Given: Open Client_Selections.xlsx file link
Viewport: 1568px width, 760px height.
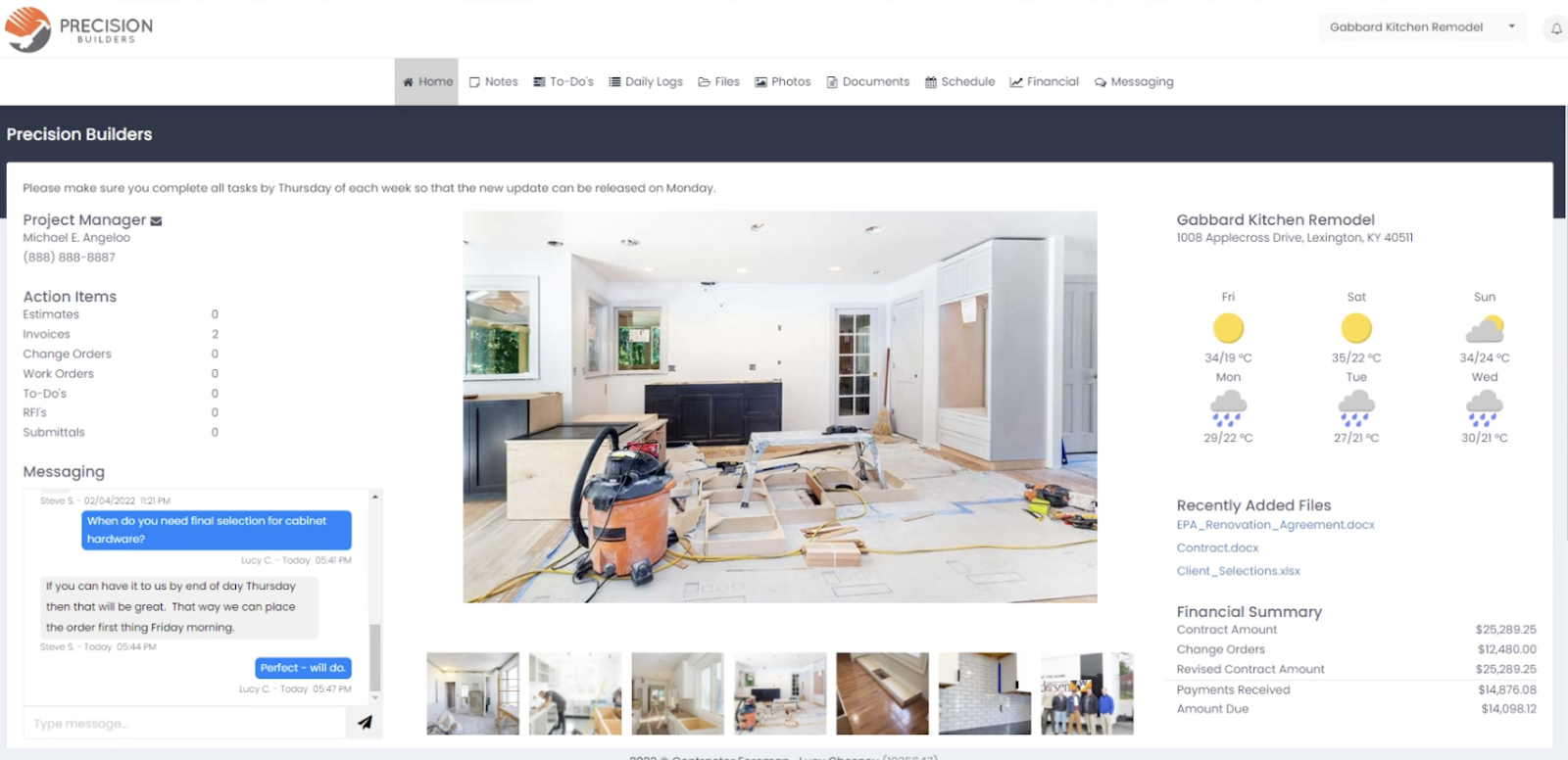Looking at the screenshot, I should tap(1238, 571).
